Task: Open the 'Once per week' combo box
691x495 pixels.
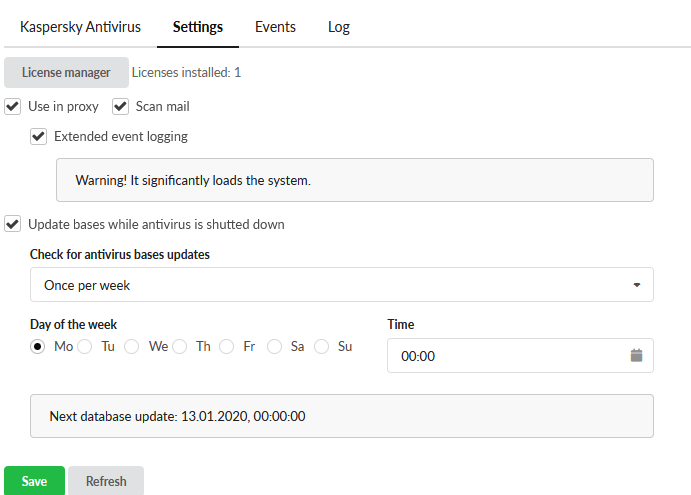Action: pos(341,285)
